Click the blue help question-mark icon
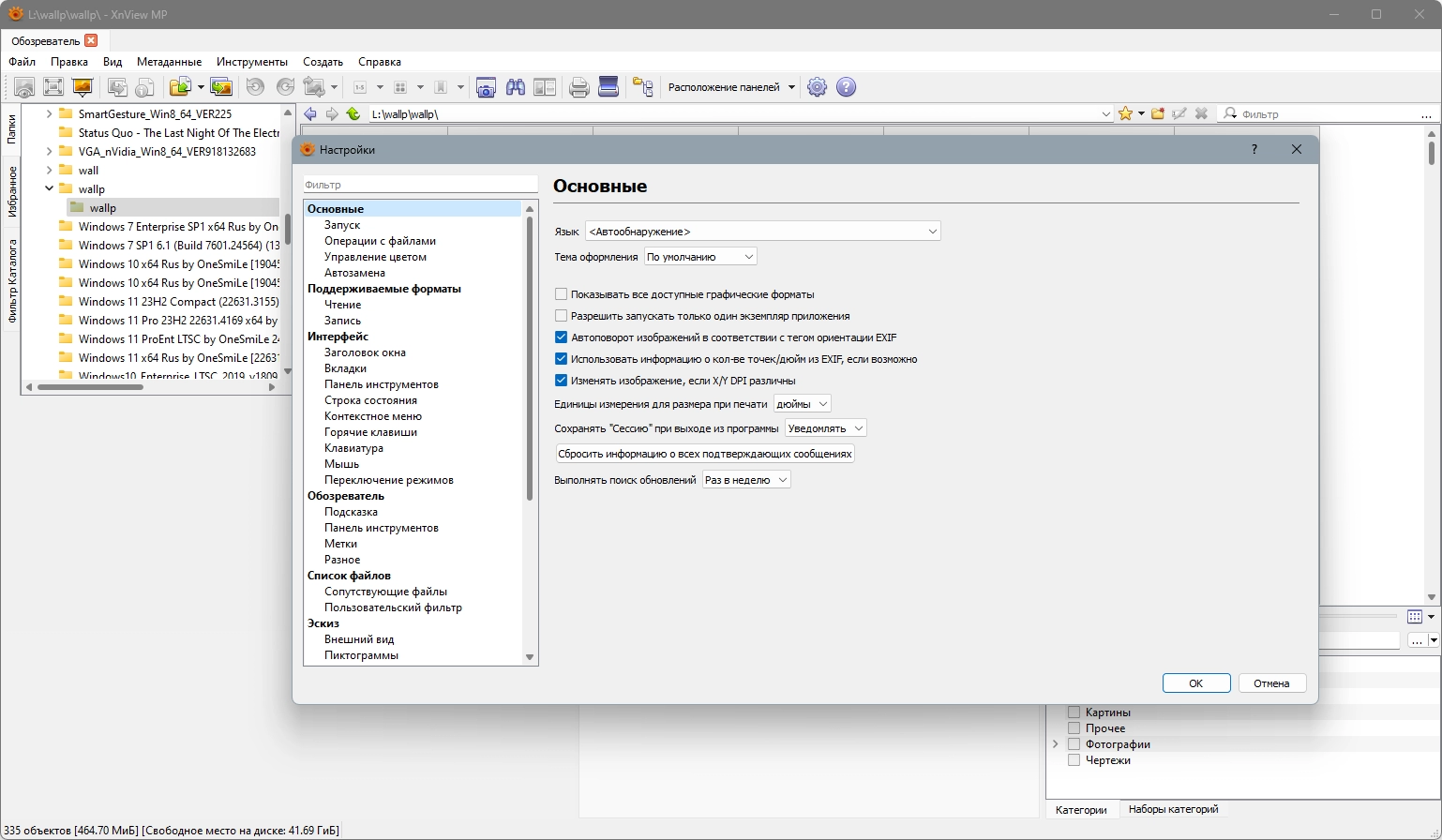Image resolution: width=1442 pixels, height=840 pixels. coord(846,87)
